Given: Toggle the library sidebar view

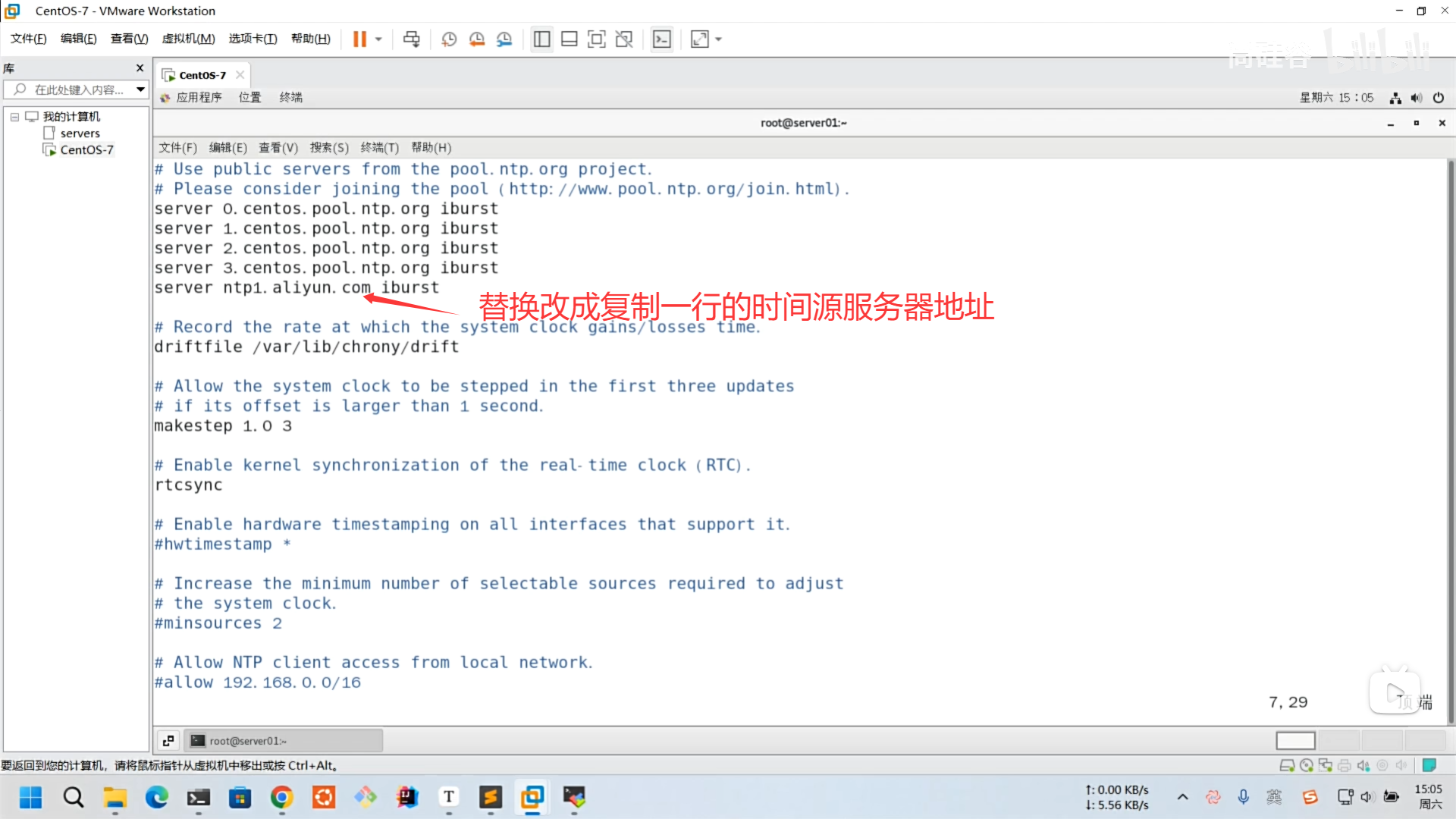Looking at the screenshot, I should pos(541,39).
